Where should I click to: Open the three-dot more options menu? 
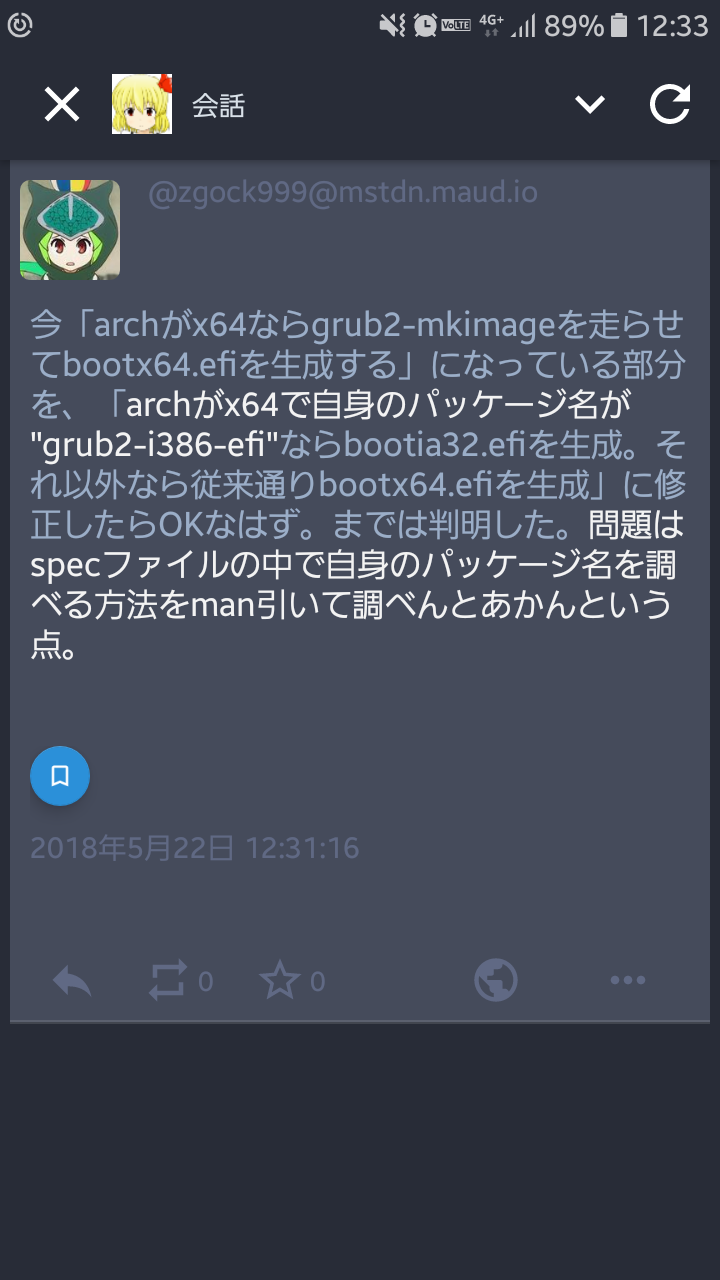(x=628, y=980)
